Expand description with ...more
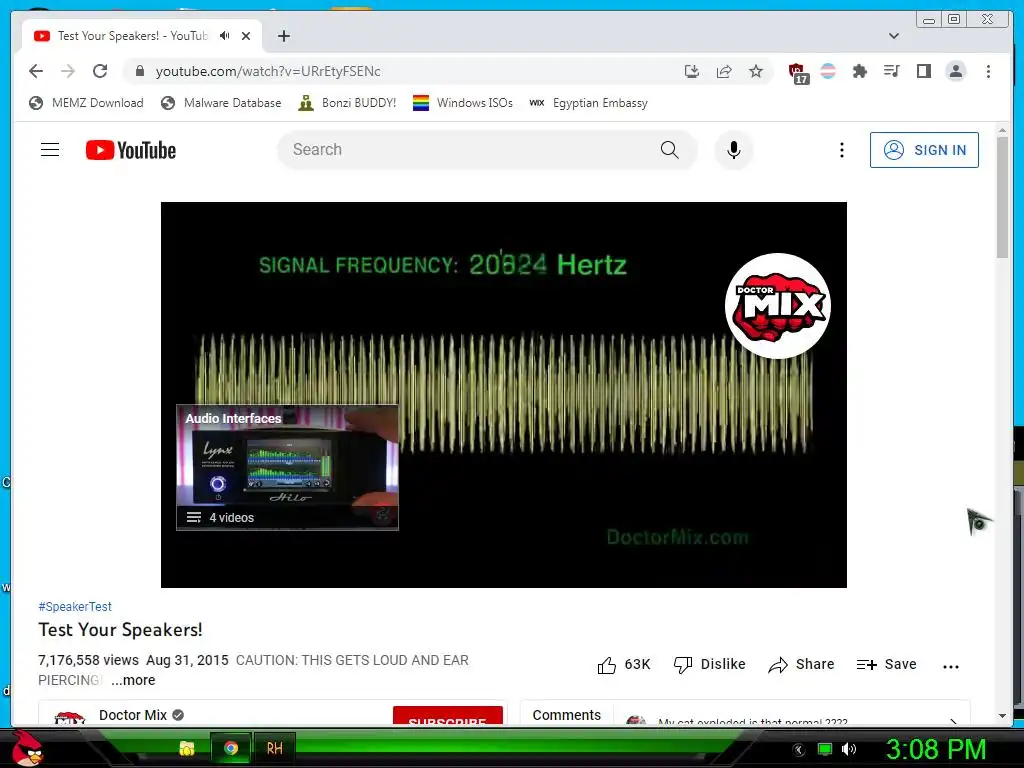This screenshot has width=1024, height=768. 133,680
